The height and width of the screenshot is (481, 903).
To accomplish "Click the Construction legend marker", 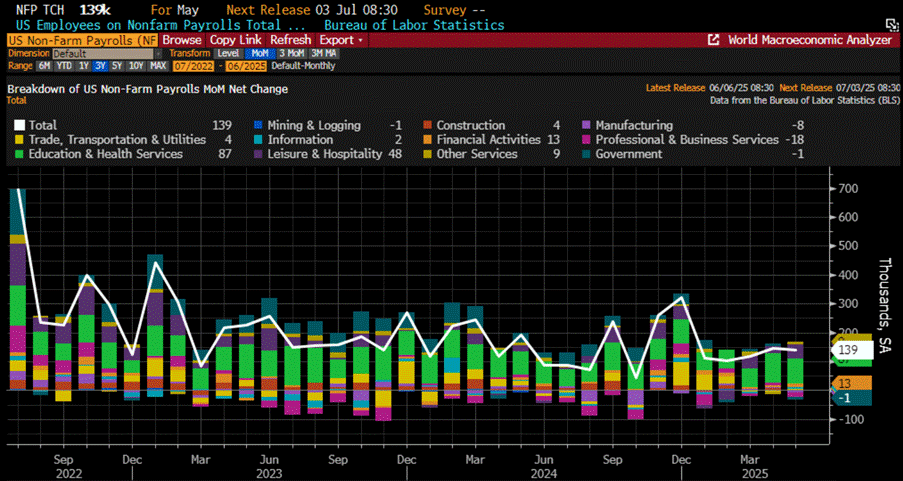I will point(428,125).
